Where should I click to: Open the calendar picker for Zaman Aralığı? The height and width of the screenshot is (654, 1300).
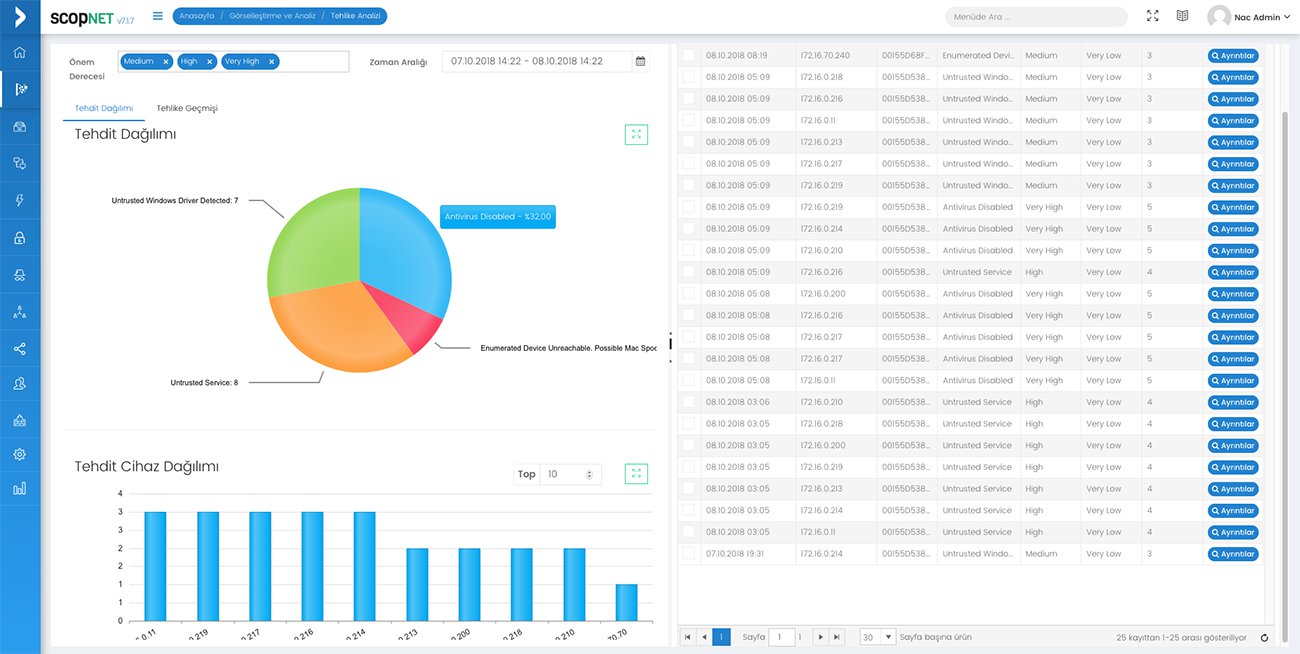[640, 62]
